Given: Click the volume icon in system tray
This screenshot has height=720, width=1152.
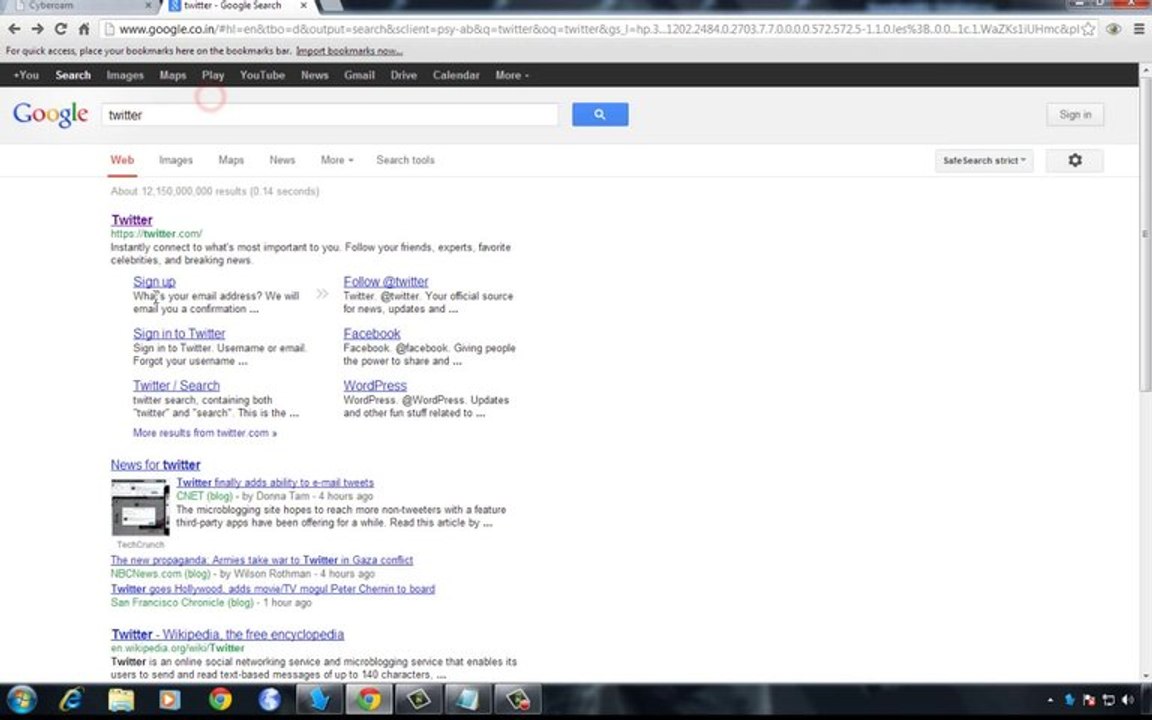Looking at the screenshot, I should [x=1128, y=700].
